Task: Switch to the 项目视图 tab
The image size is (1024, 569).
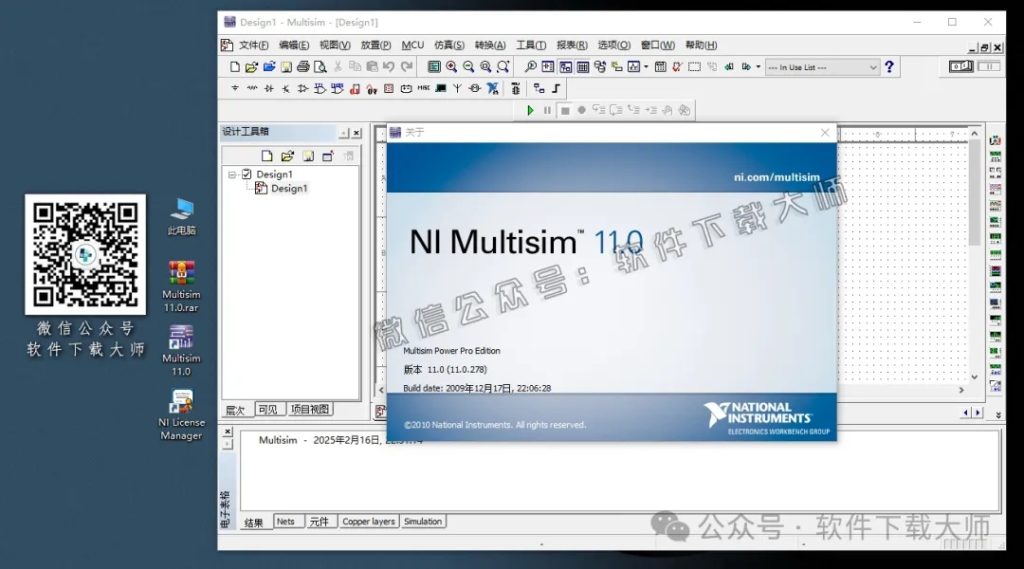Action: click(310, 410)
